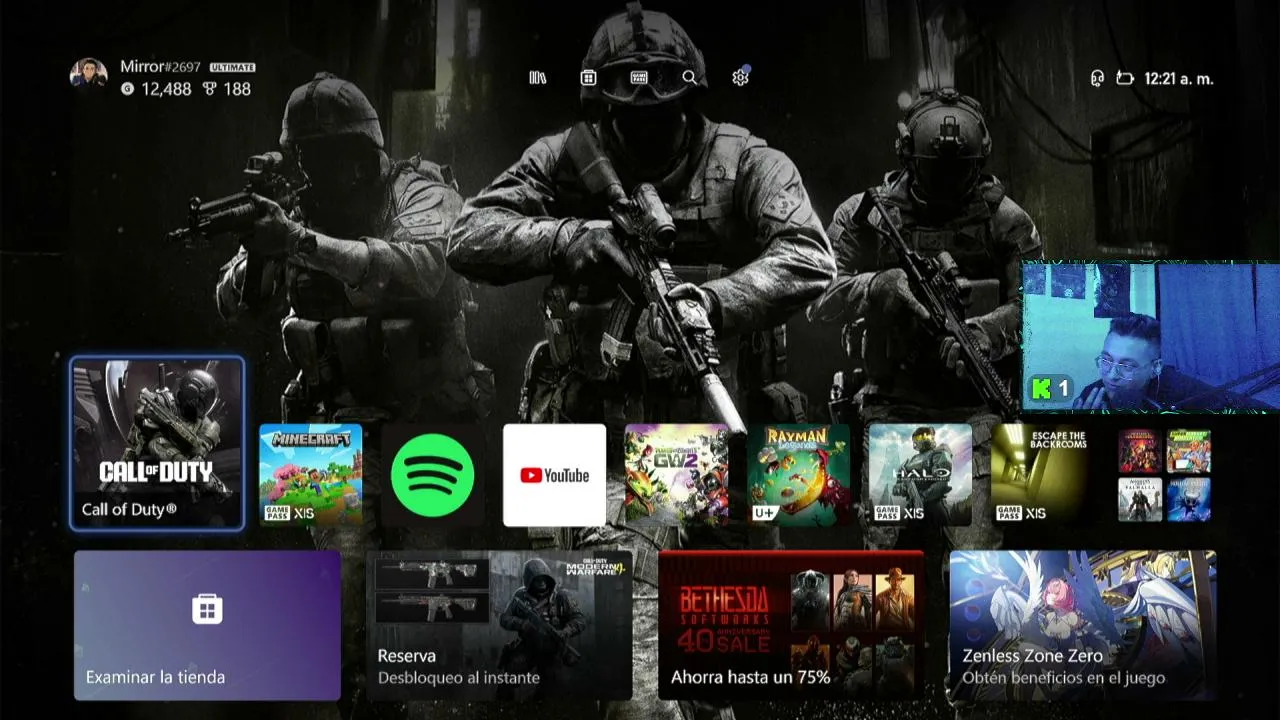Viewport: 1280px width, 720px height.
Task: Launch the YouTube app tile
Action: [555, 475]
